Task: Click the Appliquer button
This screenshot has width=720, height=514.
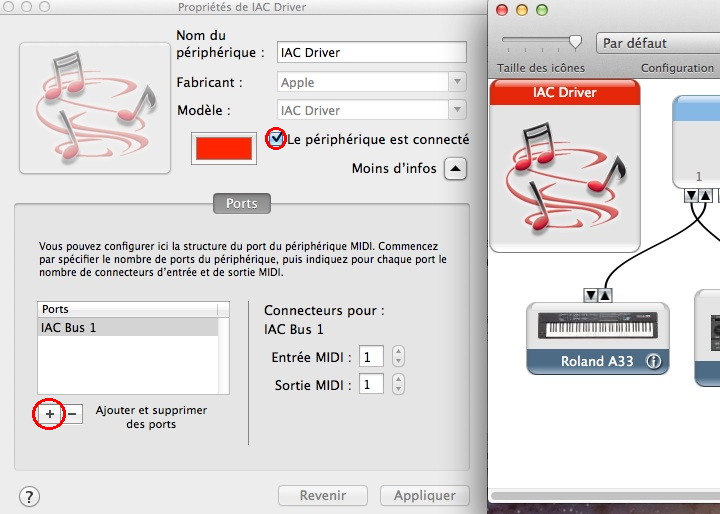Action: (x=425, y=495)
